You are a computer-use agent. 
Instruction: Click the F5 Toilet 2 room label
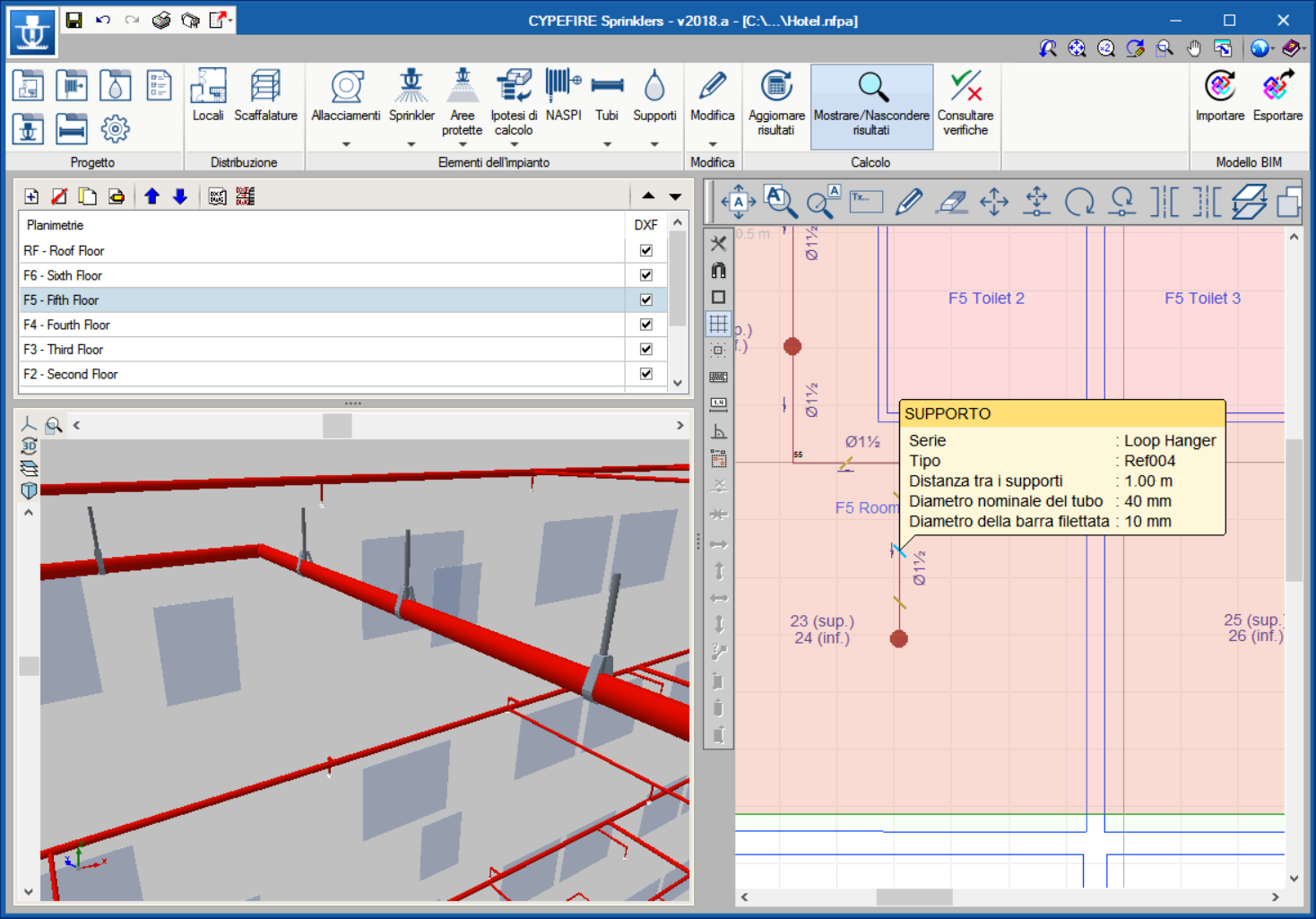coord(986,299)
